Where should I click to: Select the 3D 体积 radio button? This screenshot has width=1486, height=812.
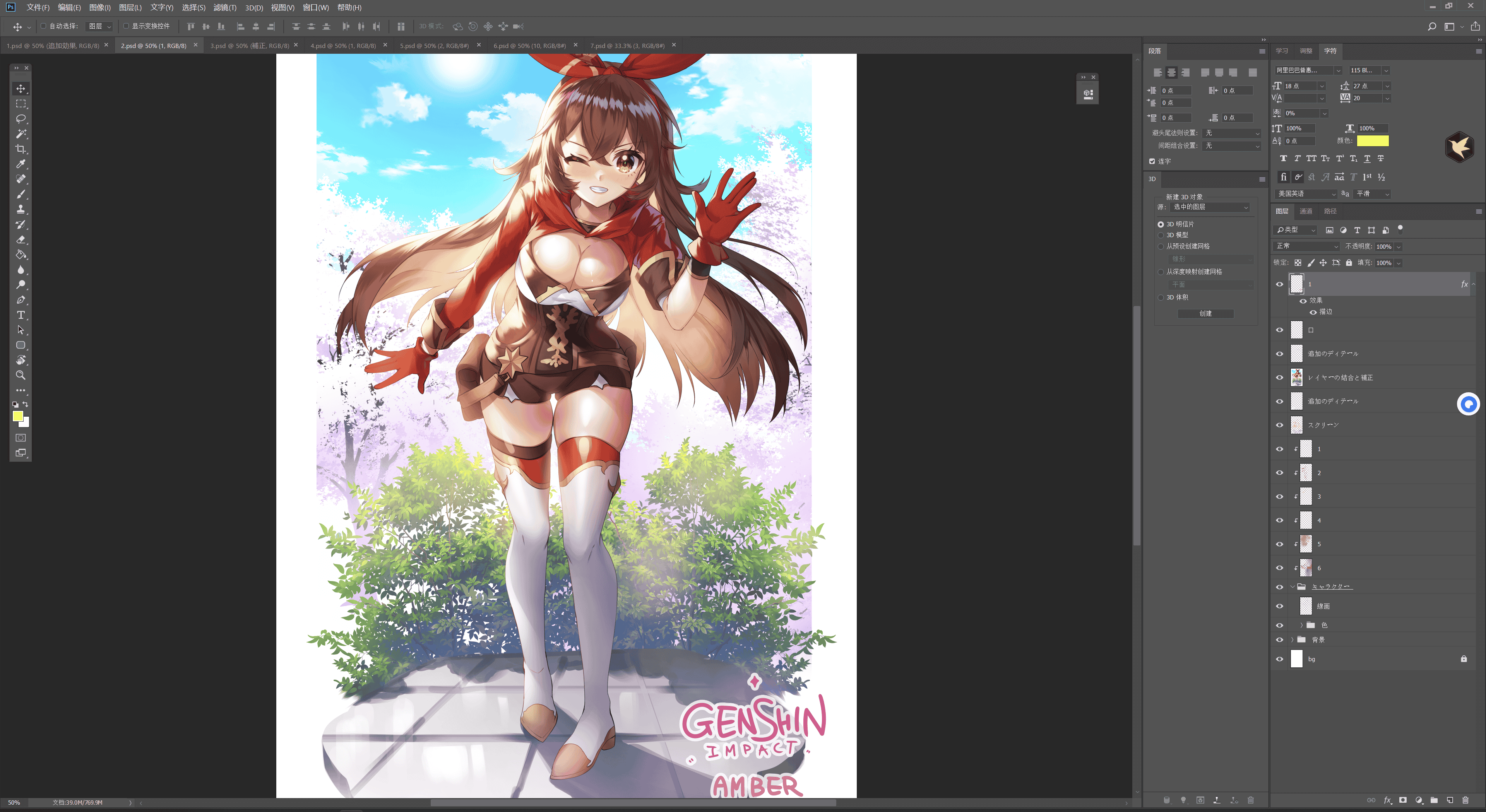(1161, 297)
